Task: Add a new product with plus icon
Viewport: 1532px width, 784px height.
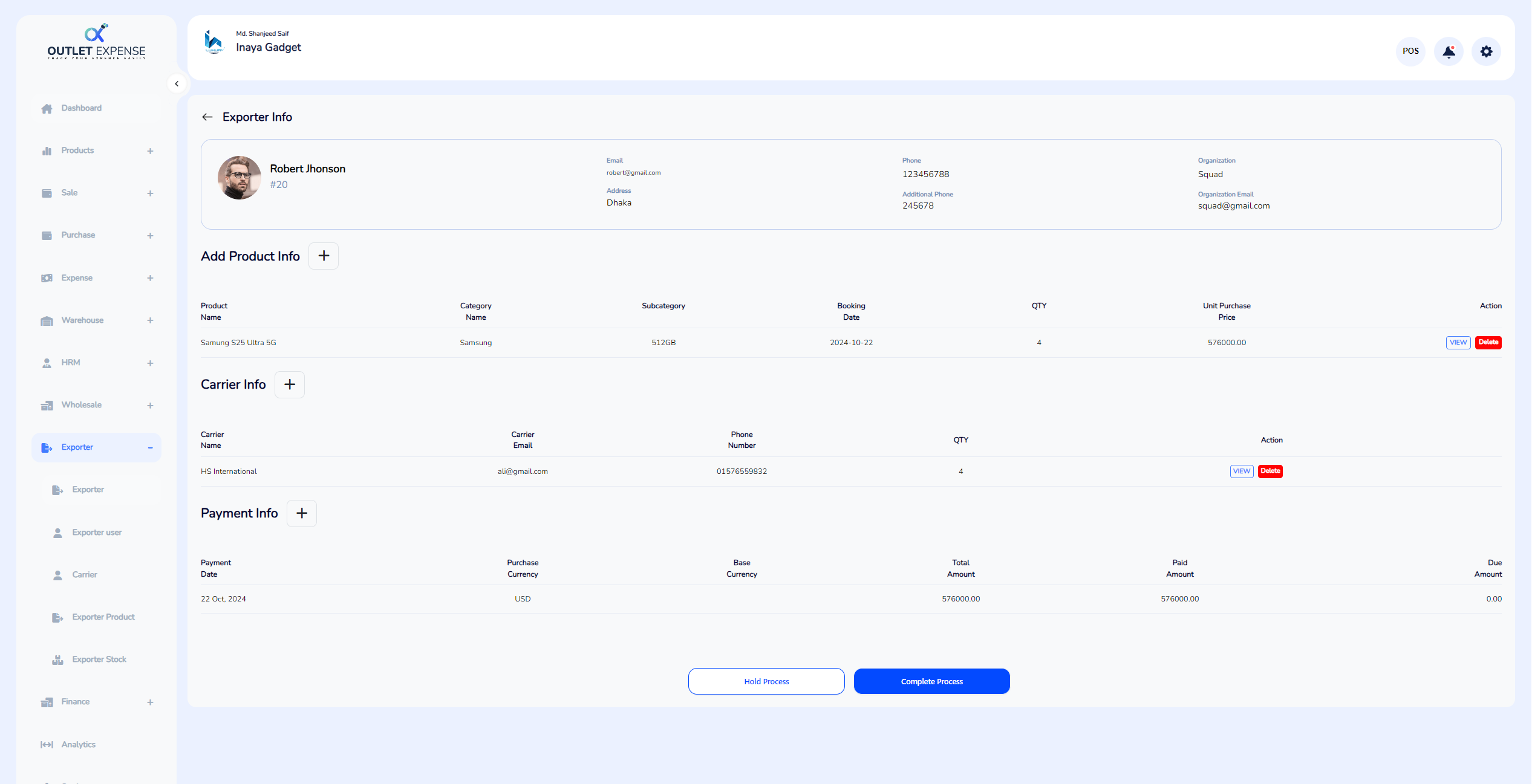Action: click(324, 256)
